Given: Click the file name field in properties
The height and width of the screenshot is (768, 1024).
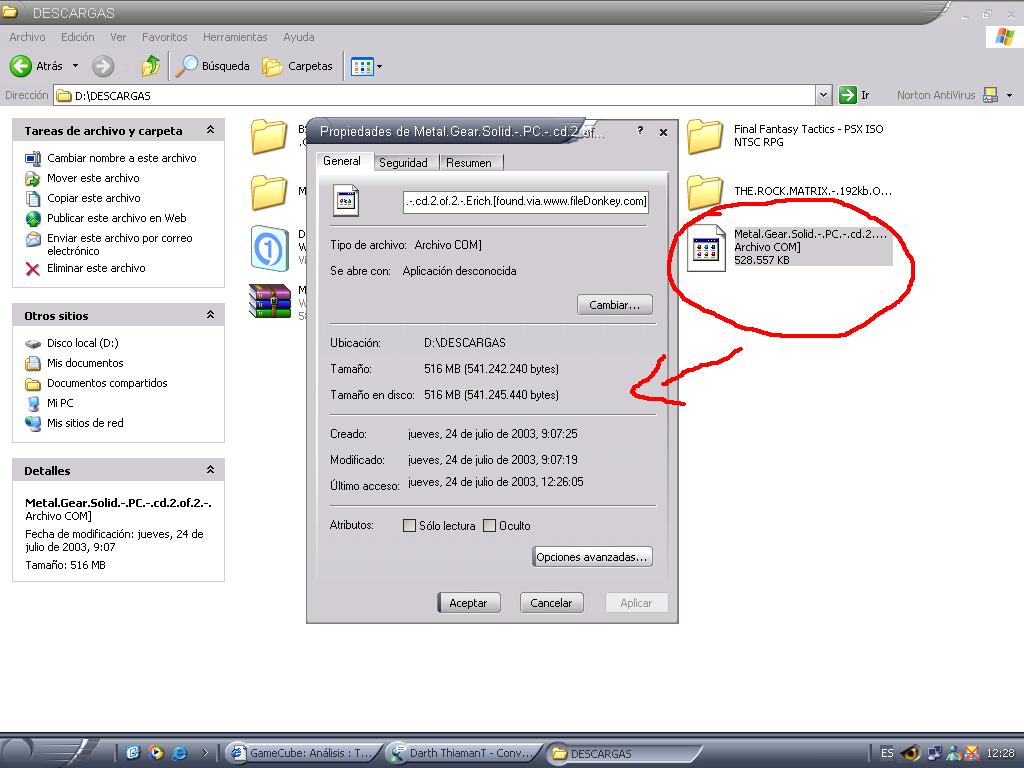Looking at the screenshot, I should pyautogui.click(x=526, y=201).
